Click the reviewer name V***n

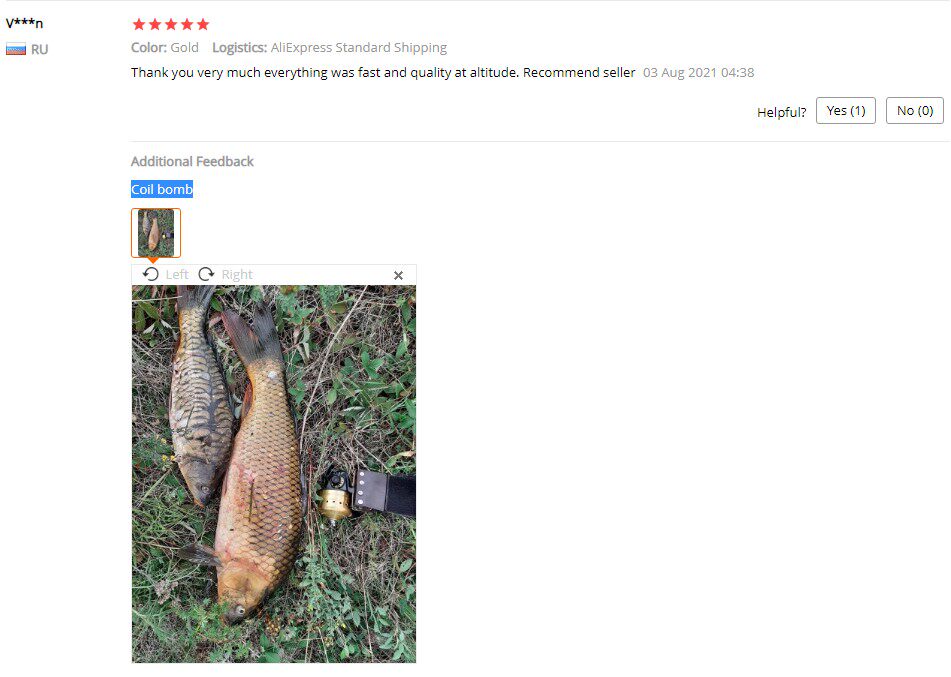click(x=24, y=23)
